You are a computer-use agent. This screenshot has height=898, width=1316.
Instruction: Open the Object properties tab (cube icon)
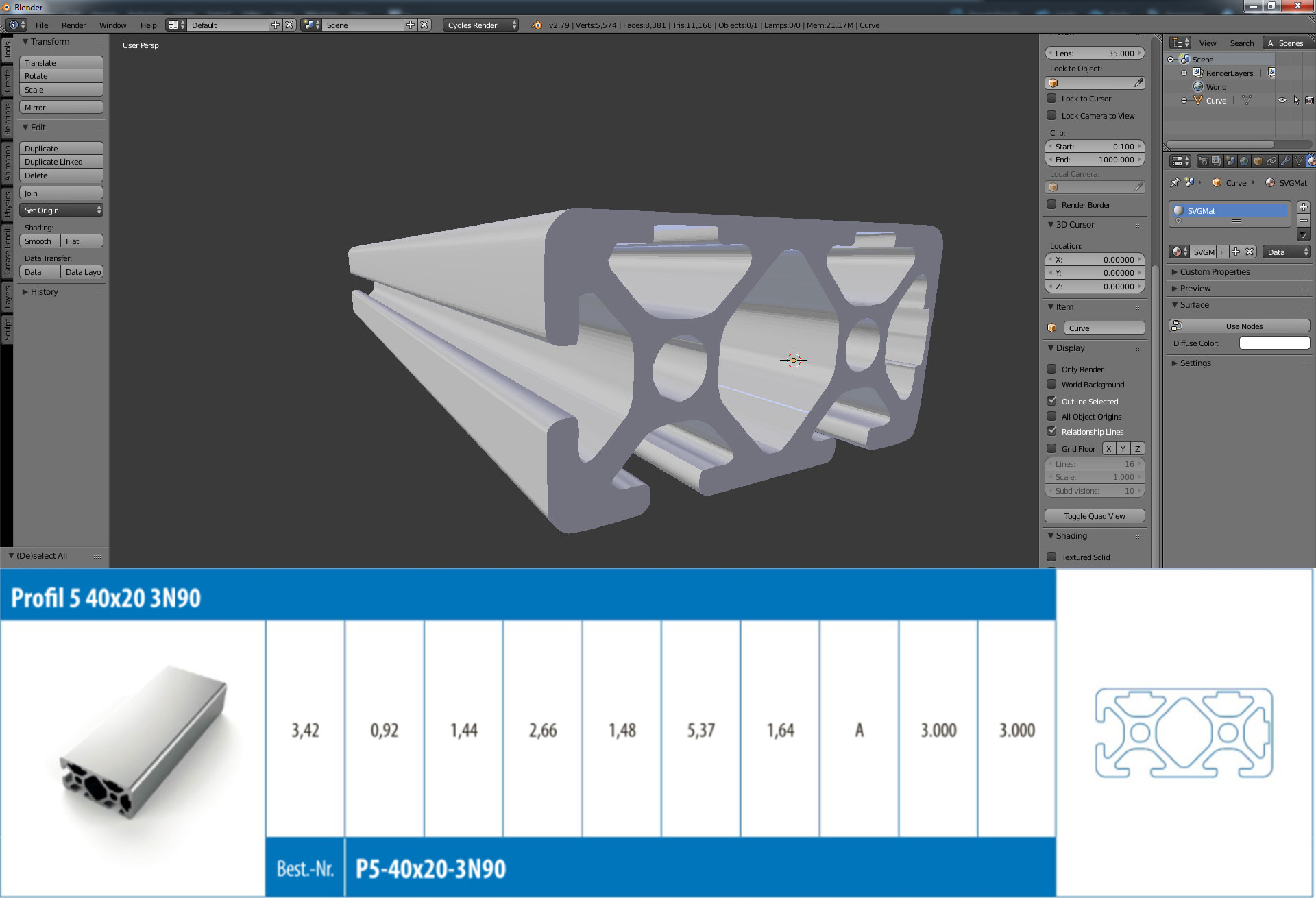(1258, 161)
